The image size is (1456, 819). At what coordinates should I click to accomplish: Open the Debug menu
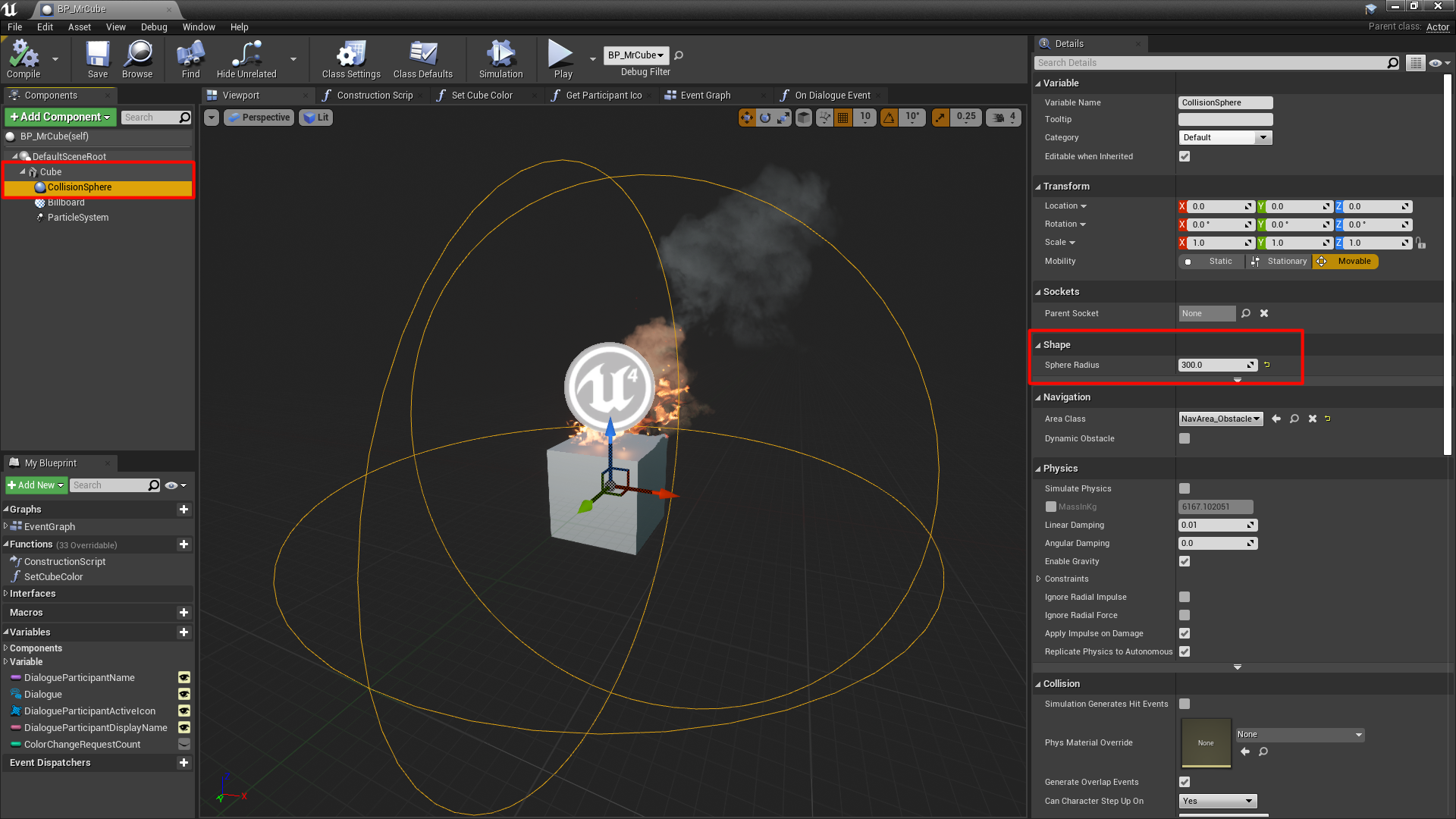(x=154, y=27)
